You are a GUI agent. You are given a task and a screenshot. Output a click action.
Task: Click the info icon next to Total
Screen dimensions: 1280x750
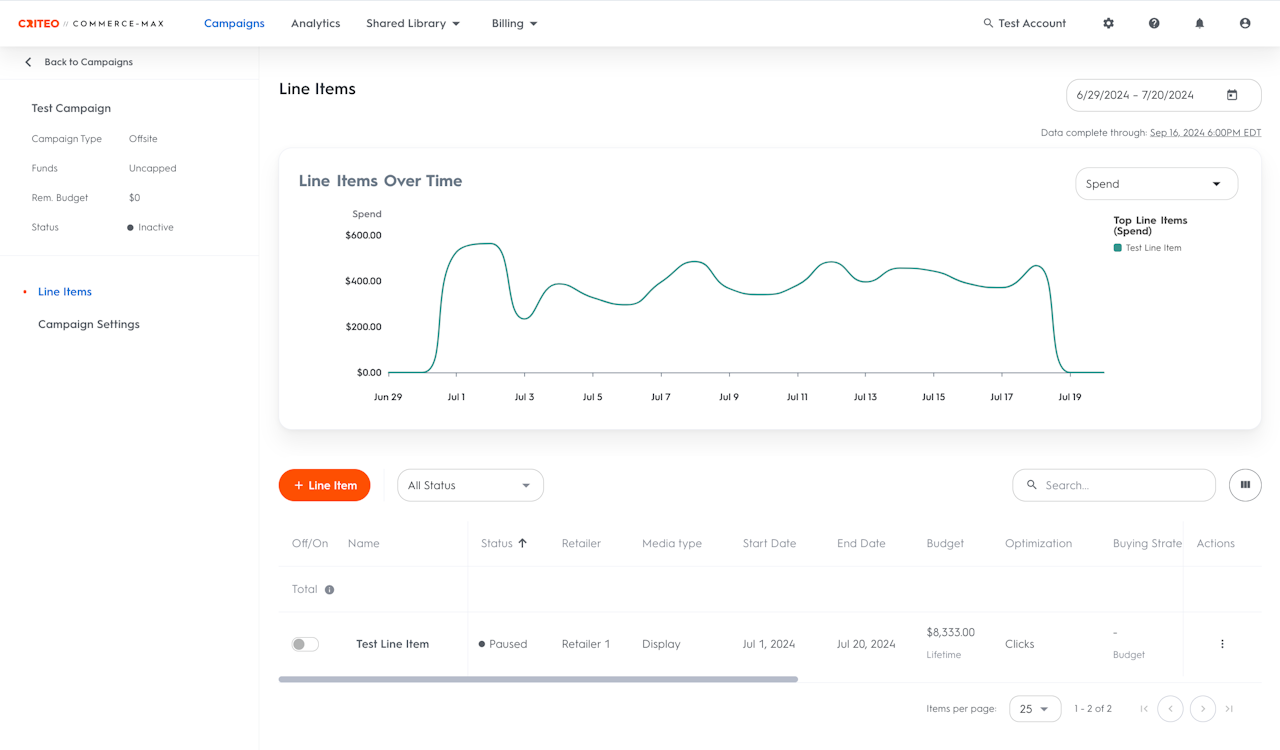(x=329, y=590)
